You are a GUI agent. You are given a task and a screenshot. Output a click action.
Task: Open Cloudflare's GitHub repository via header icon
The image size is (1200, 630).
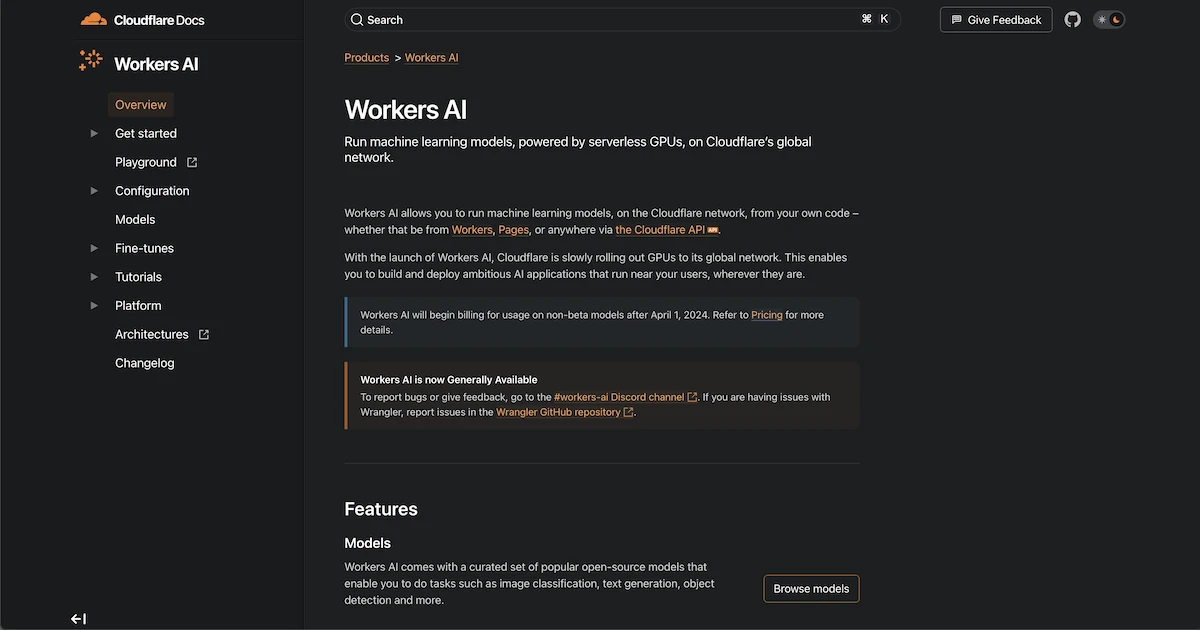pyautogui.click(x=1072, y=19)
